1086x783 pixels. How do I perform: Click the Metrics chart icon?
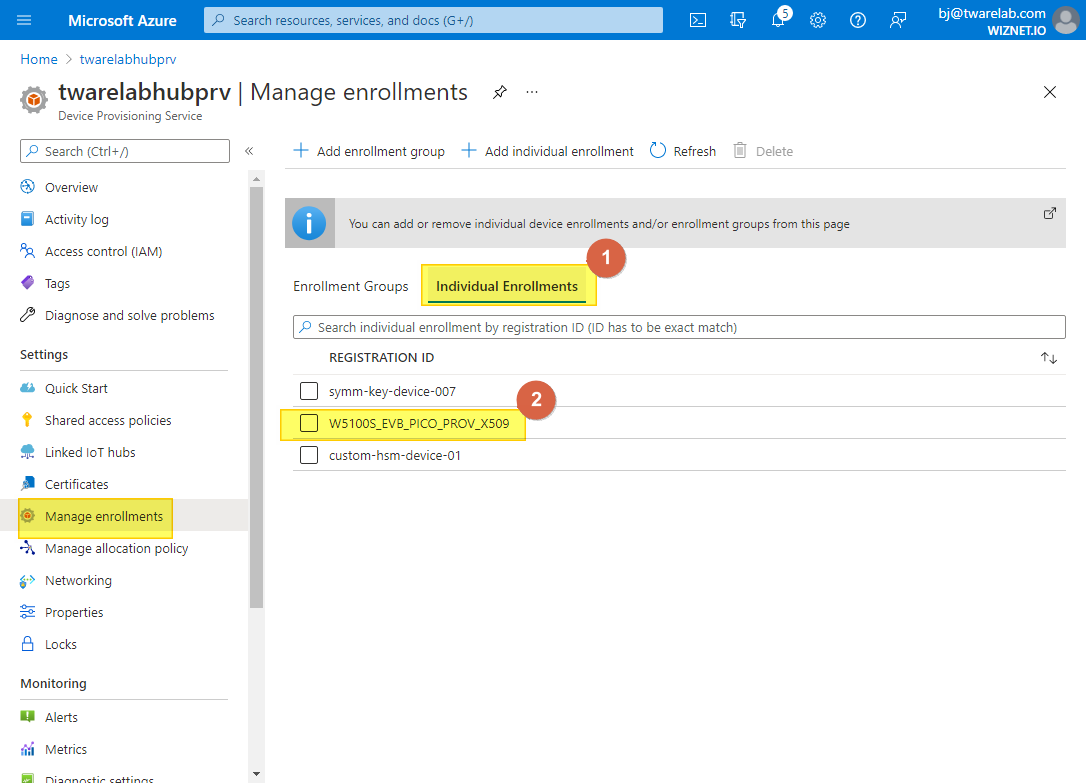pos(28,749)
